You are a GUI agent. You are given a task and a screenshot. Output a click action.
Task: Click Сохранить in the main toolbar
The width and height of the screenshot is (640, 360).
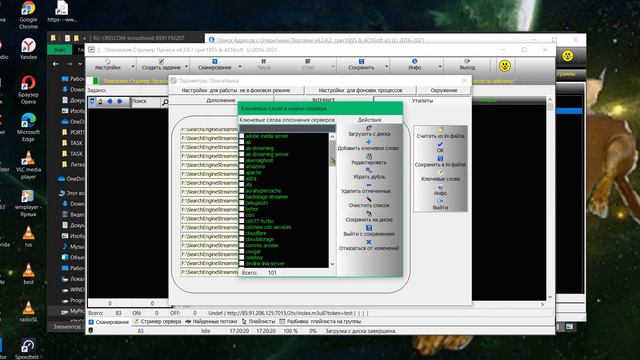(361, 64)
